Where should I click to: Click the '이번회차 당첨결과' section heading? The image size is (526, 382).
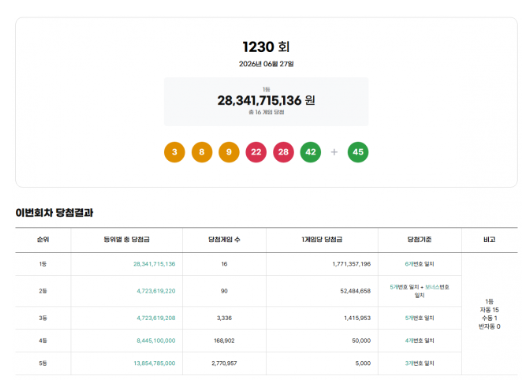[54, 213]
